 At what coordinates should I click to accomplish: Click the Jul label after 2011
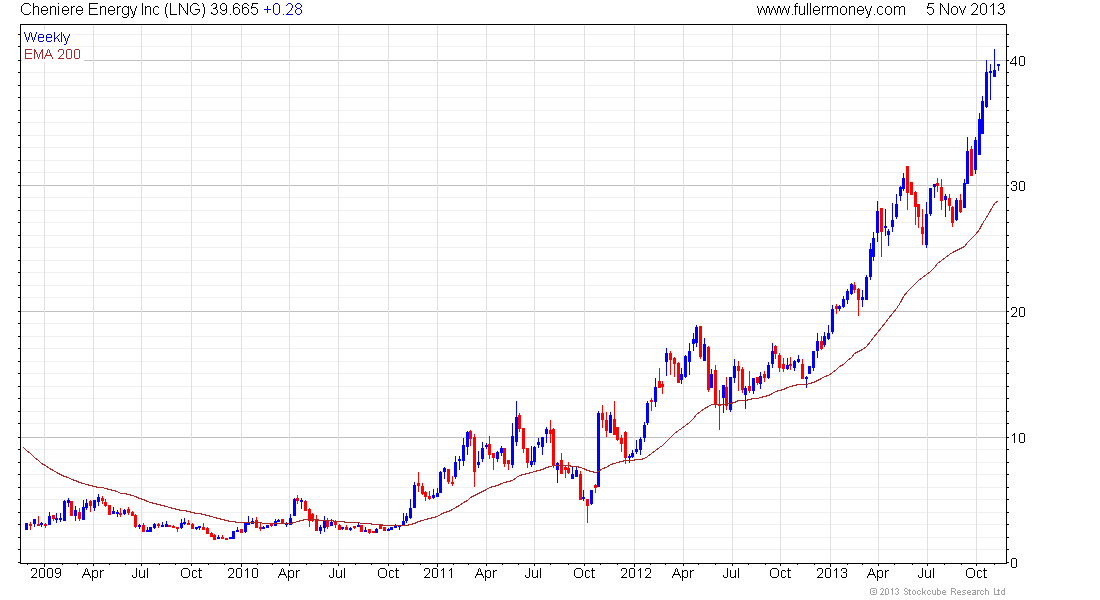coord(533,573)
